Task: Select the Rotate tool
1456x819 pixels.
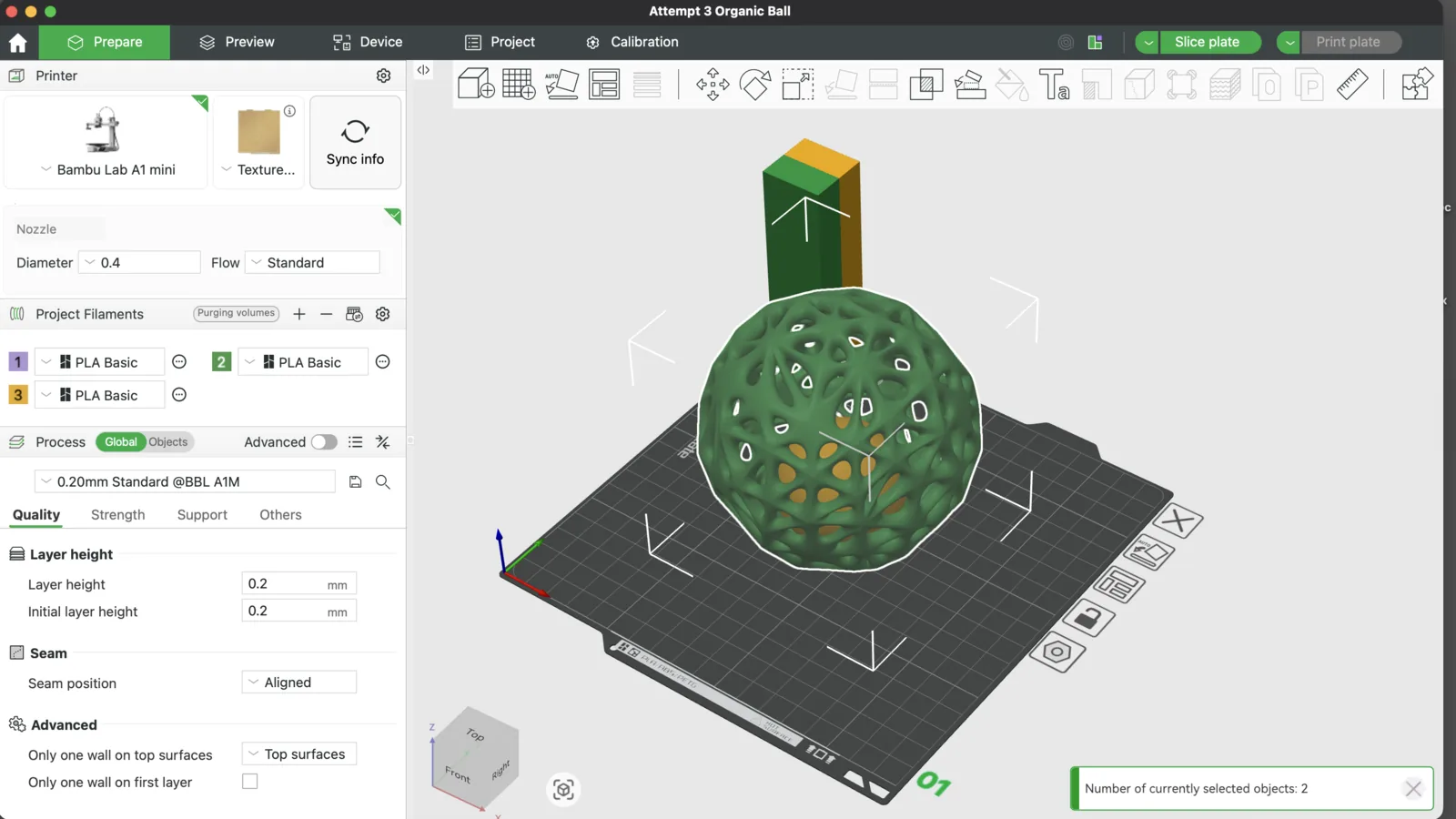Action: click(x=754, y=85)
